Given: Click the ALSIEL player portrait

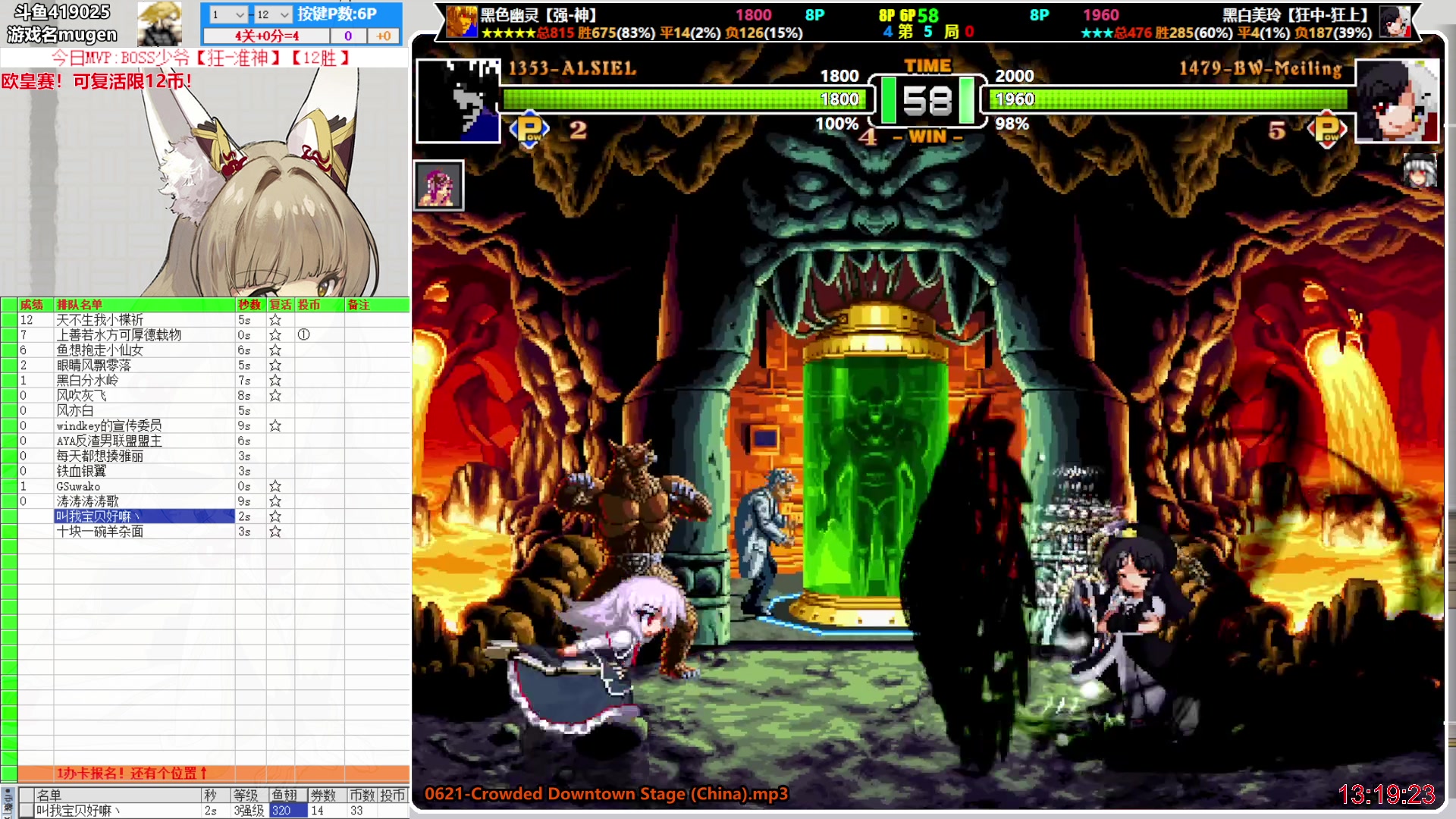Looking at the screenshot, I should tap(459, 101).
